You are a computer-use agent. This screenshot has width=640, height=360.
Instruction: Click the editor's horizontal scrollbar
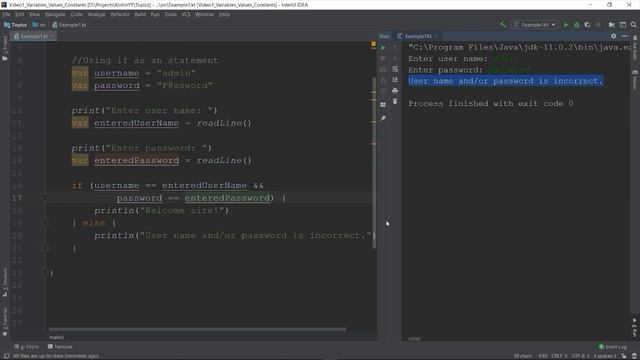coord(198,329)
